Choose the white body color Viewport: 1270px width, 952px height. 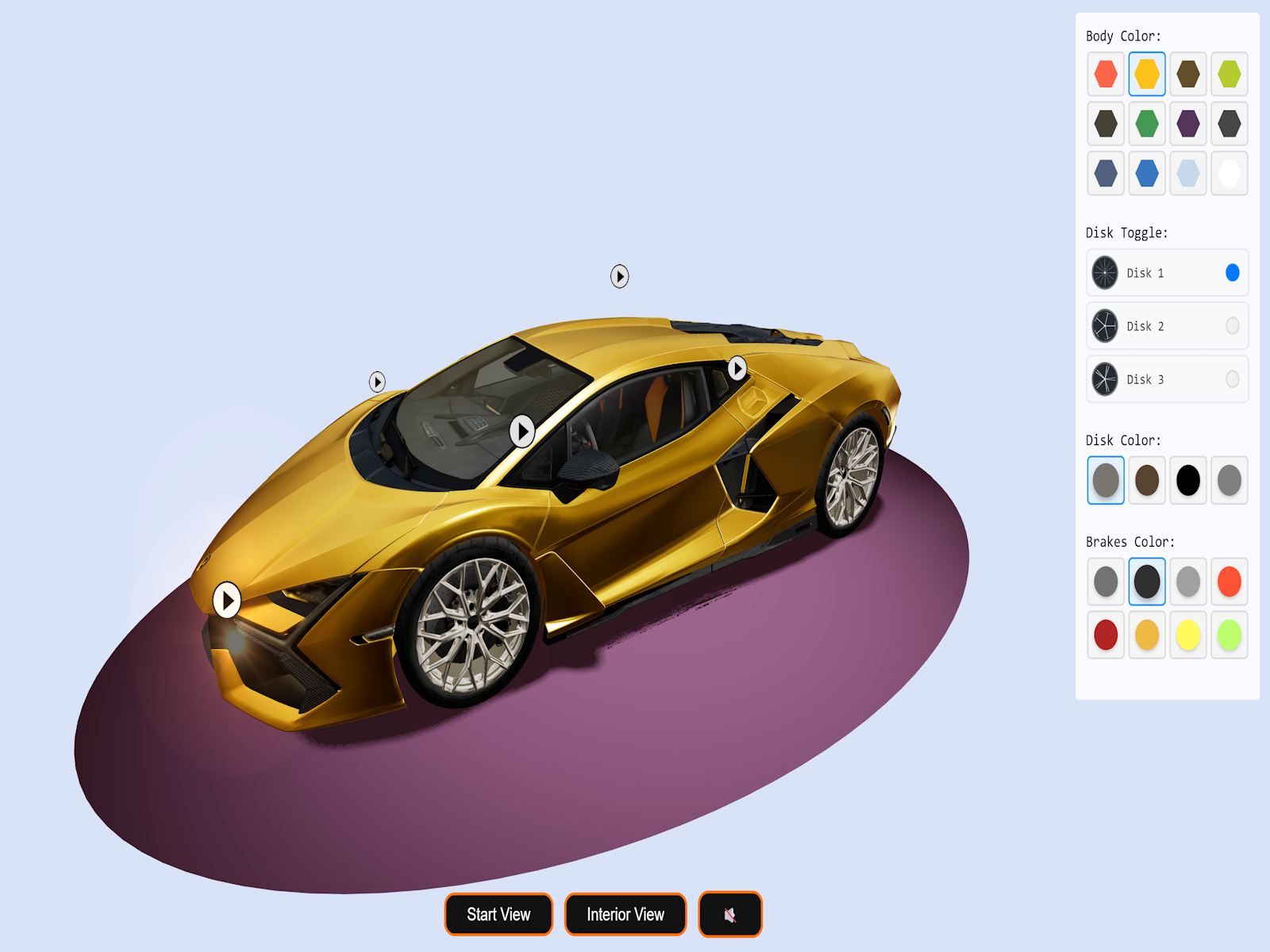tap(1230, 173)
